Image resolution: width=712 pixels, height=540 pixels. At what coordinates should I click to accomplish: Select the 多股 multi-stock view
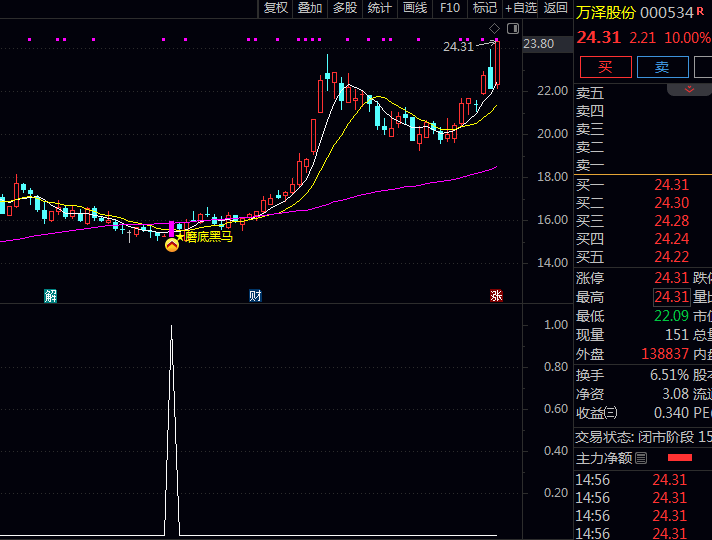point(345,8)
